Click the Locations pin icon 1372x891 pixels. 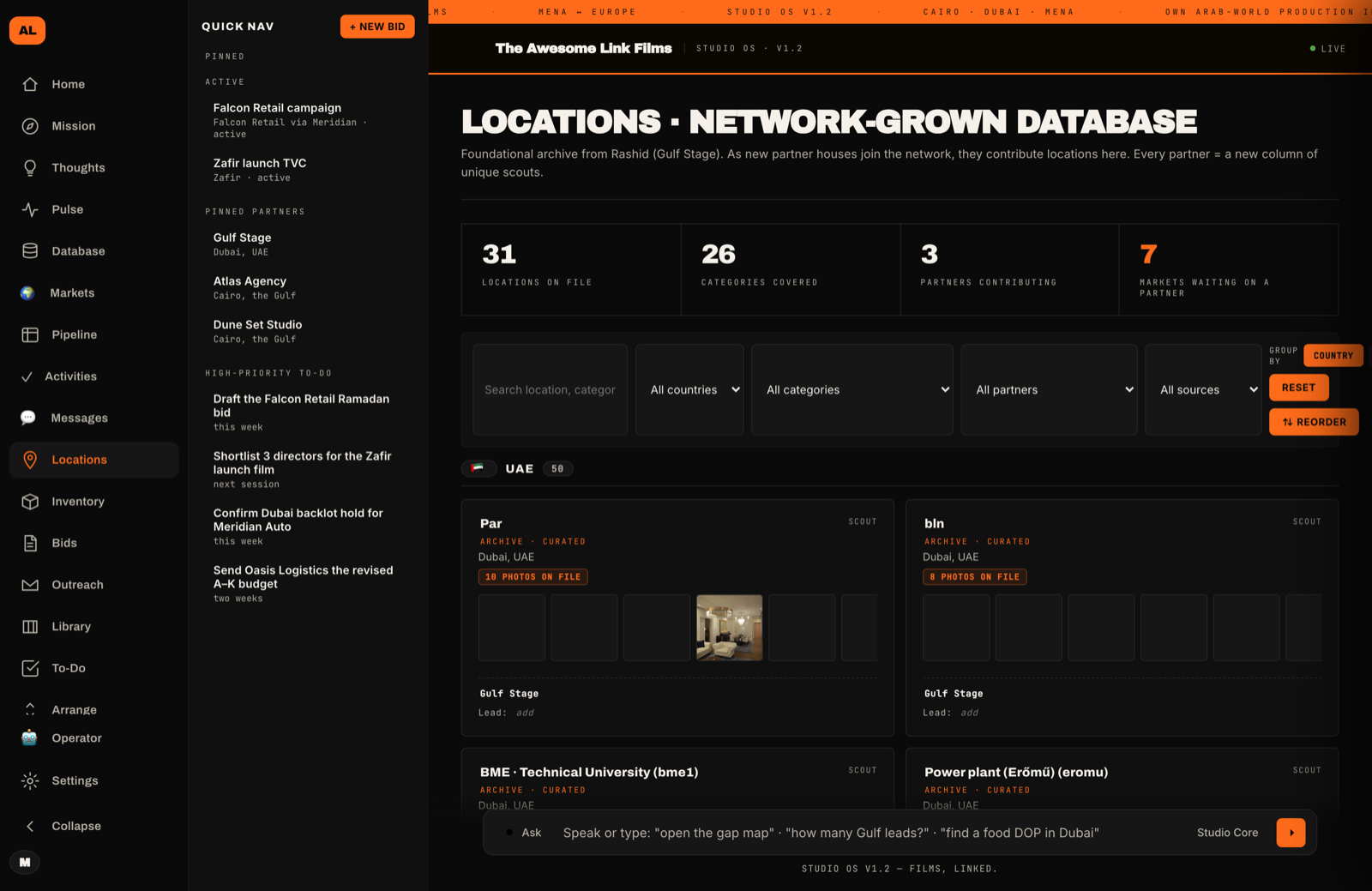[x=30, y=460]
